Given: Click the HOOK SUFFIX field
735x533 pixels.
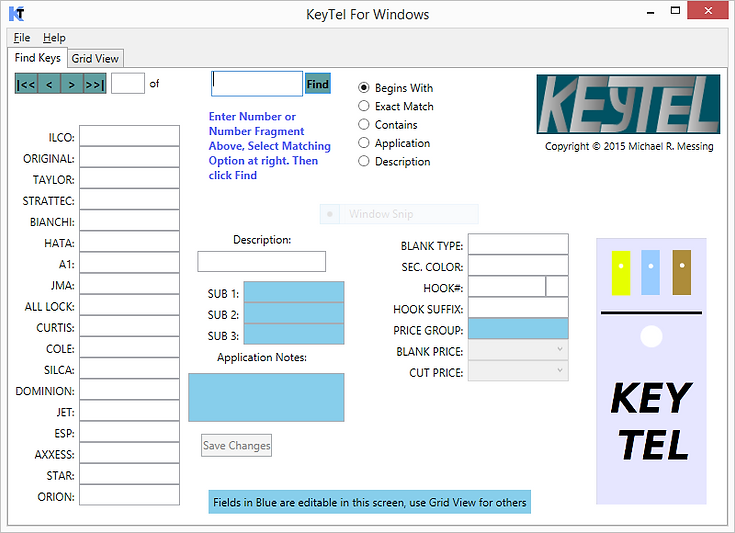Looking at the screenshot, I should (518, 308).
